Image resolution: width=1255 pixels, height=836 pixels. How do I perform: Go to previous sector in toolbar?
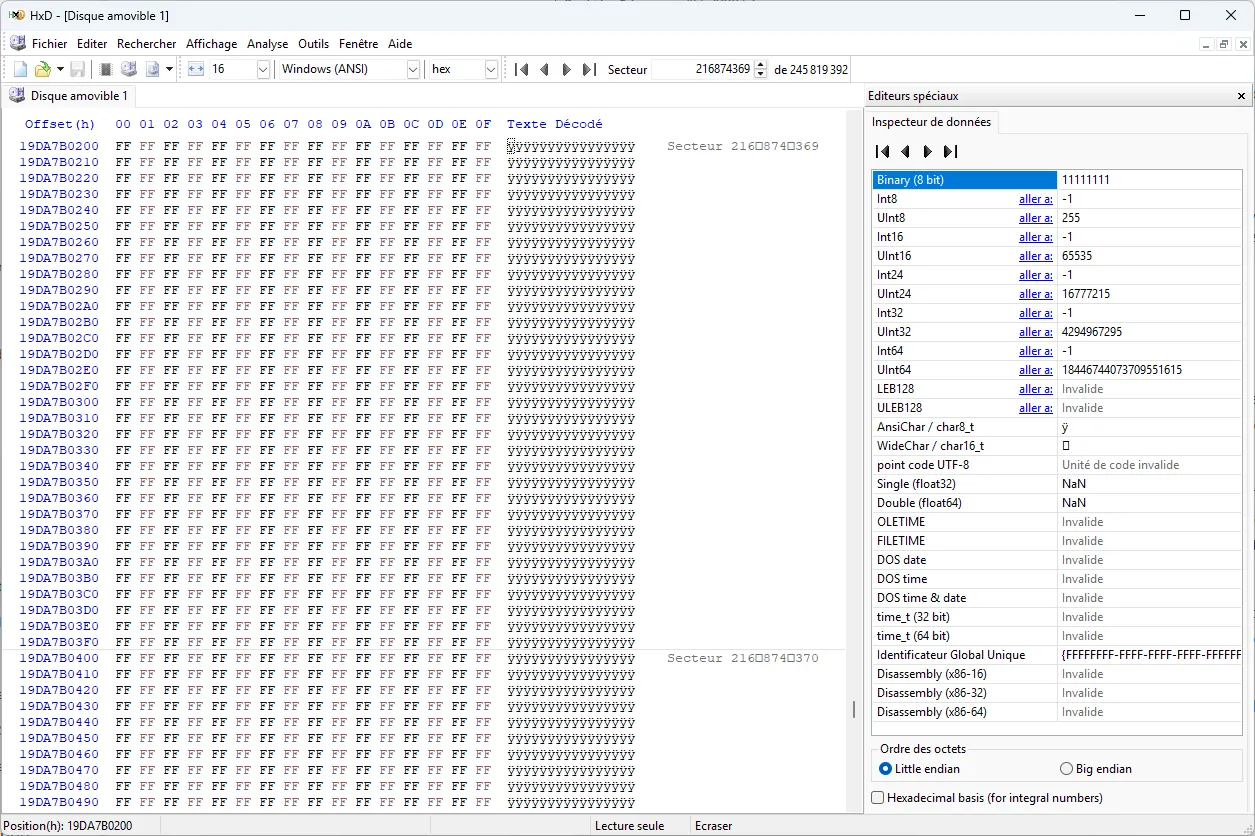(x=544, y=69)
